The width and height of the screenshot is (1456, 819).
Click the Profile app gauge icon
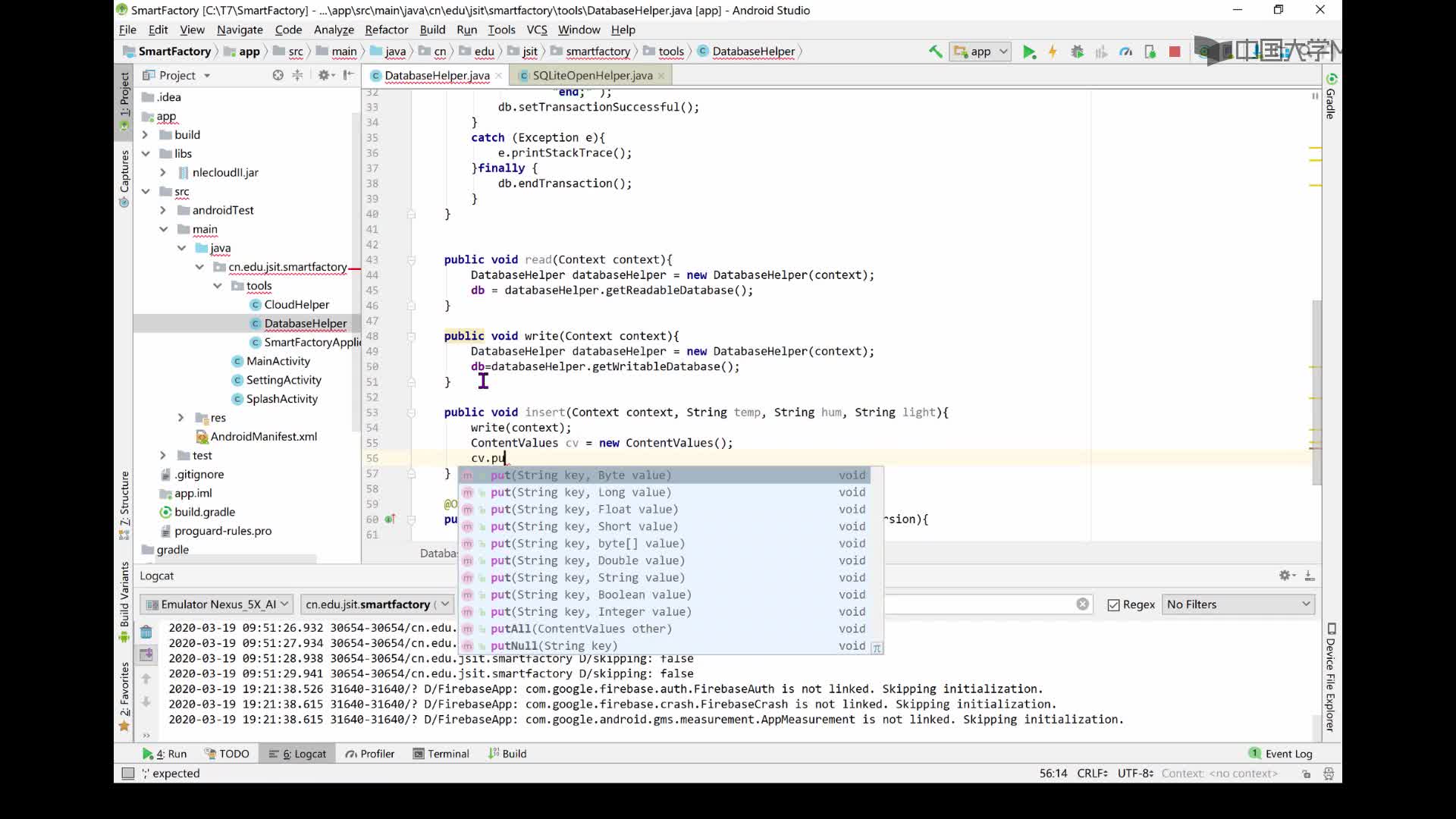coord(1125,52)
